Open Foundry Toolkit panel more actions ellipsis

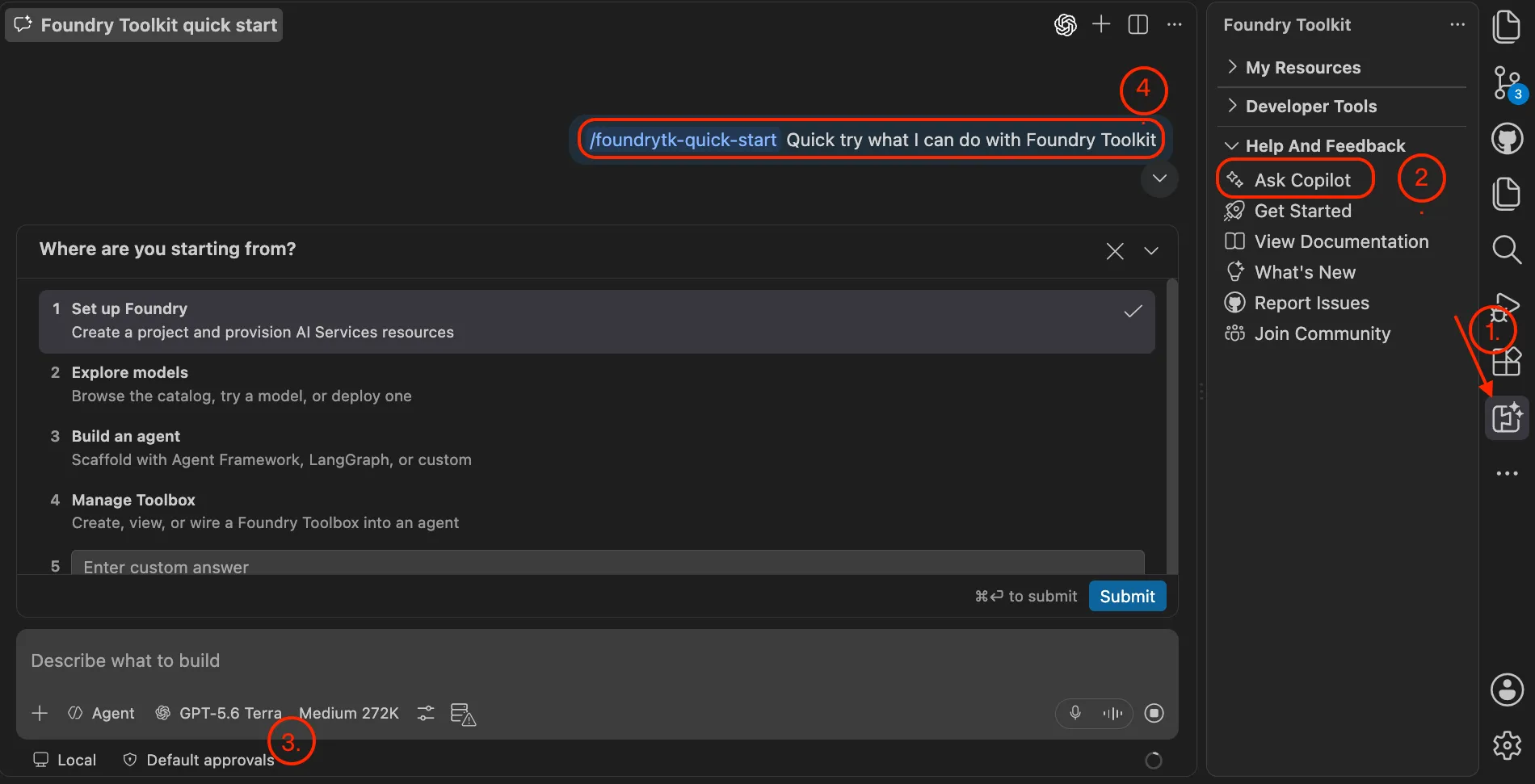point(1457,24)
